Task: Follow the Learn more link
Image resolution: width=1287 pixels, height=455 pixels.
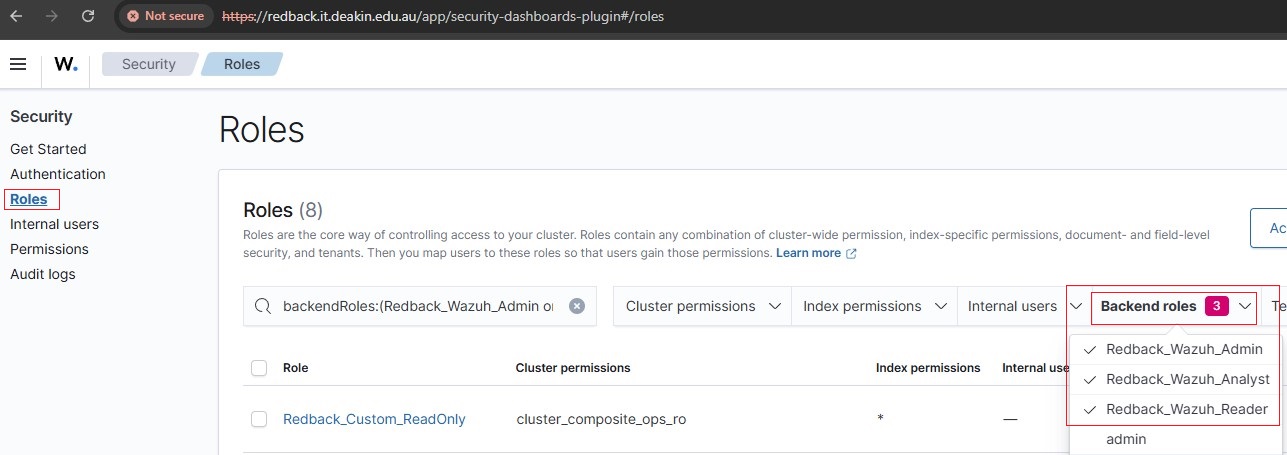Action: pyautogui.click(x=808, y=254)
